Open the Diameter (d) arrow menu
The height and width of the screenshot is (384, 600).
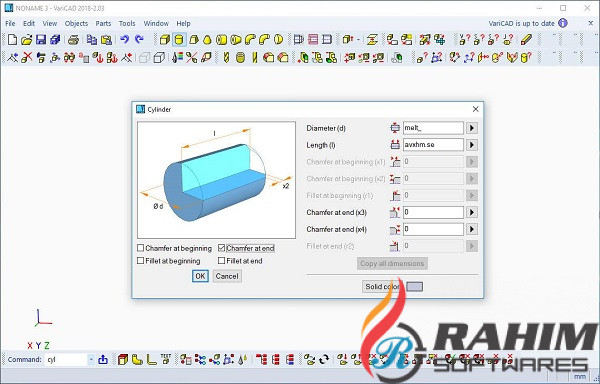coord(472,128)
